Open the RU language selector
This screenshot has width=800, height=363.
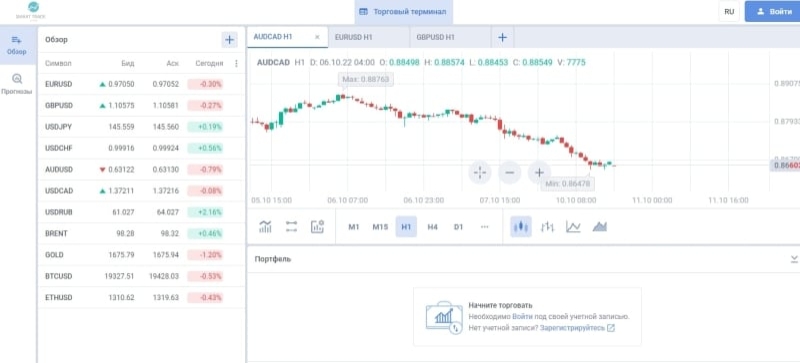point(729,11)
